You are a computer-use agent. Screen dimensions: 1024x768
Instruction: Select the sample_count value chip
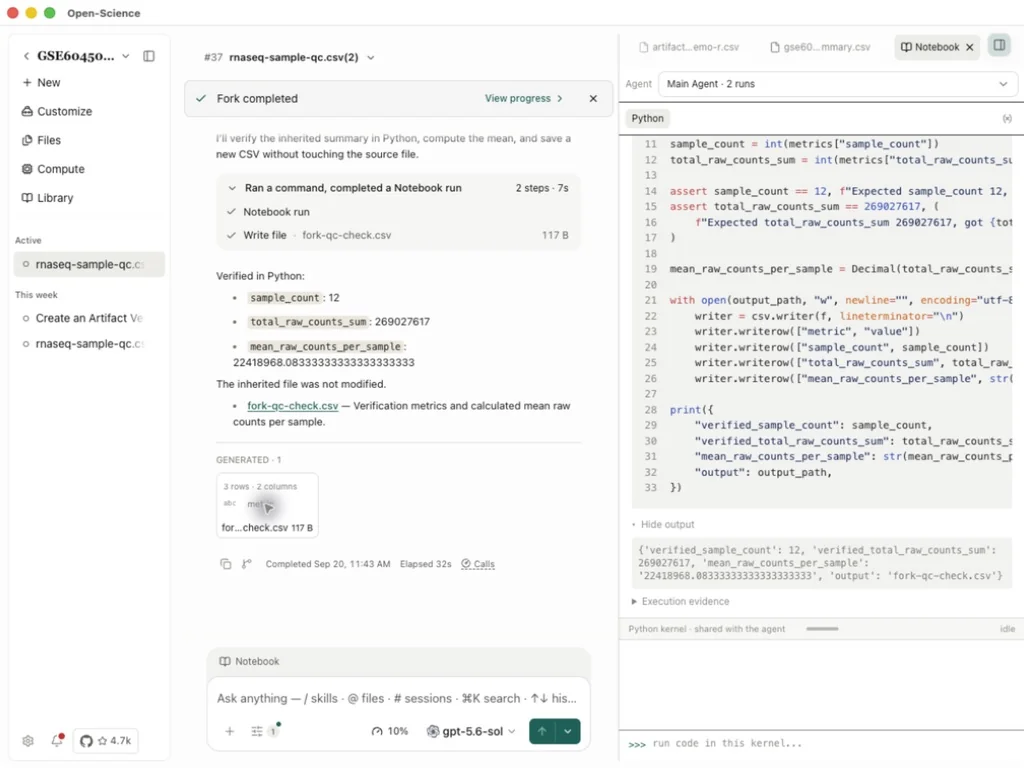pyautogui.click(x=285, y=298)
